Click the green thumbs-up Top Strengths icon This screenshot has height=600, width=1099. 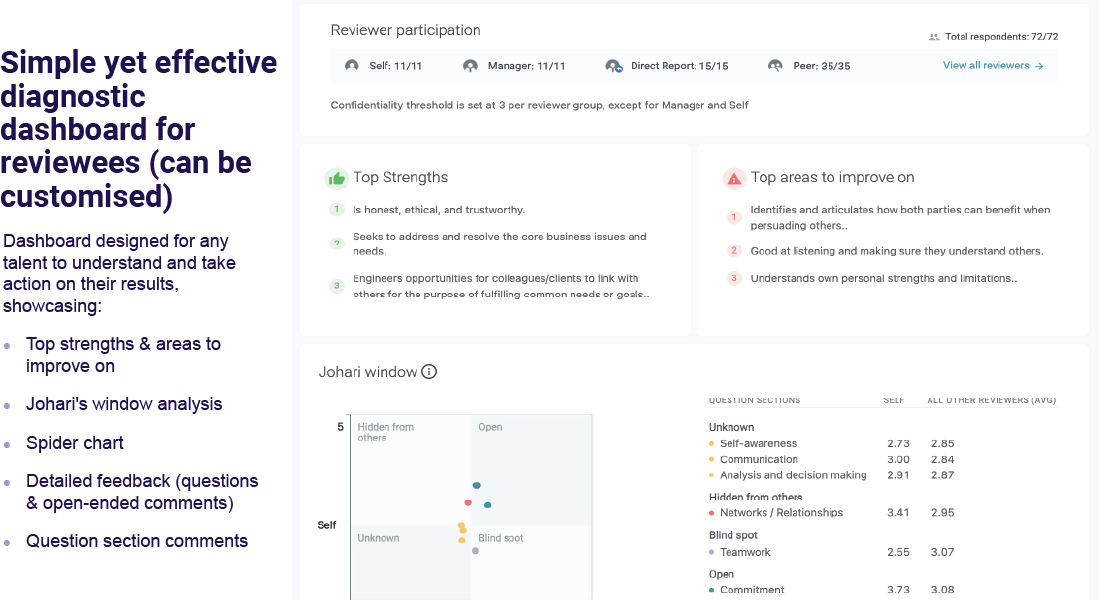click(x=336, y=178)
